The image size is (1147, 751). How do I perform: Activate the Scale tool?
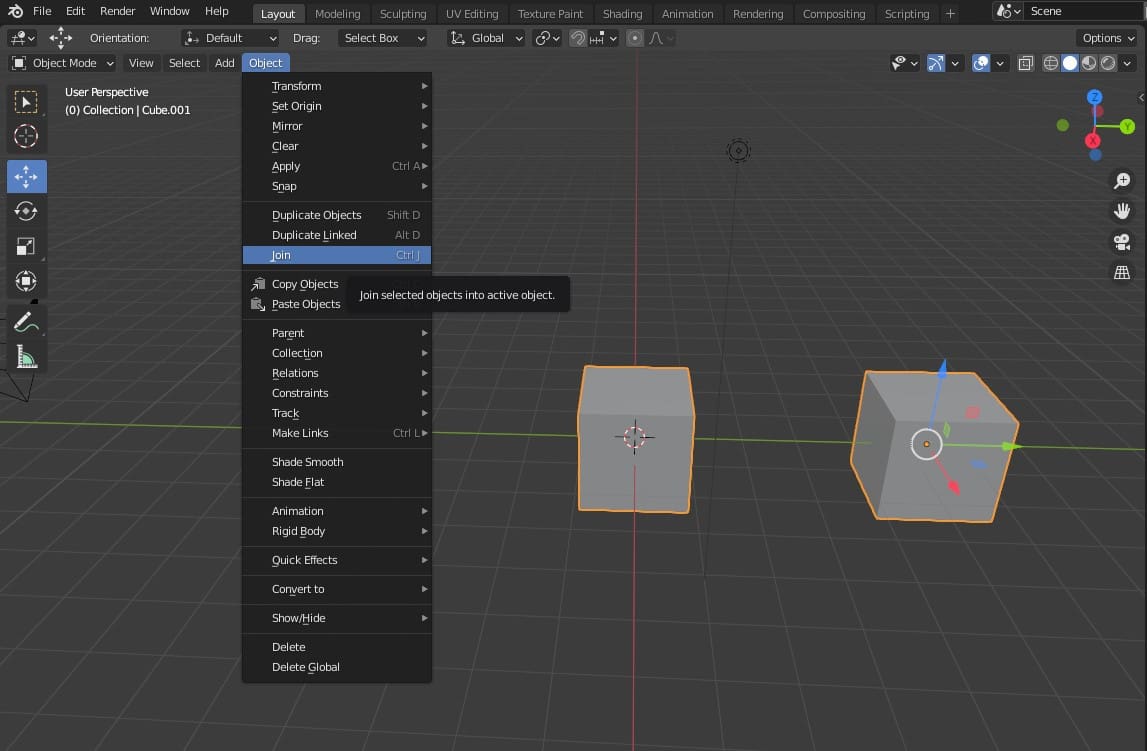tap(26, 246)
